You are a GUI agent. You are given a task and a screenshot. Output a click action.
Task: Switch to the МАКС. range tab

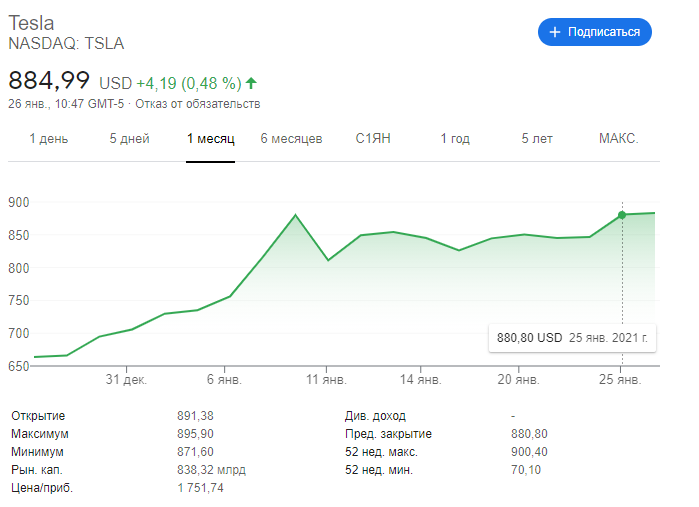click(618, 139)
